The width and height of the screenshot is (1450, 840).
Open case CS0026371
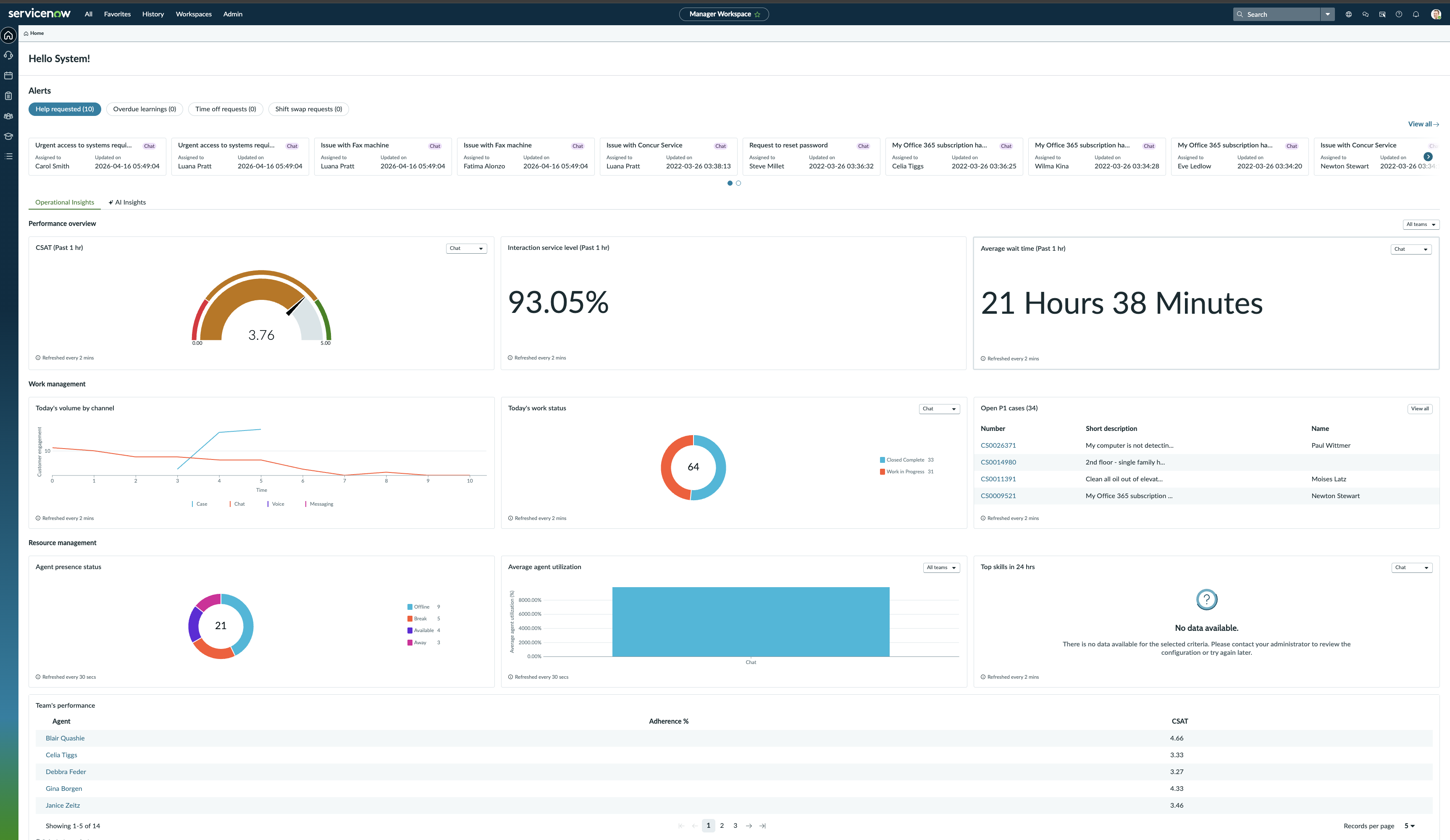[x=998, y=445]
